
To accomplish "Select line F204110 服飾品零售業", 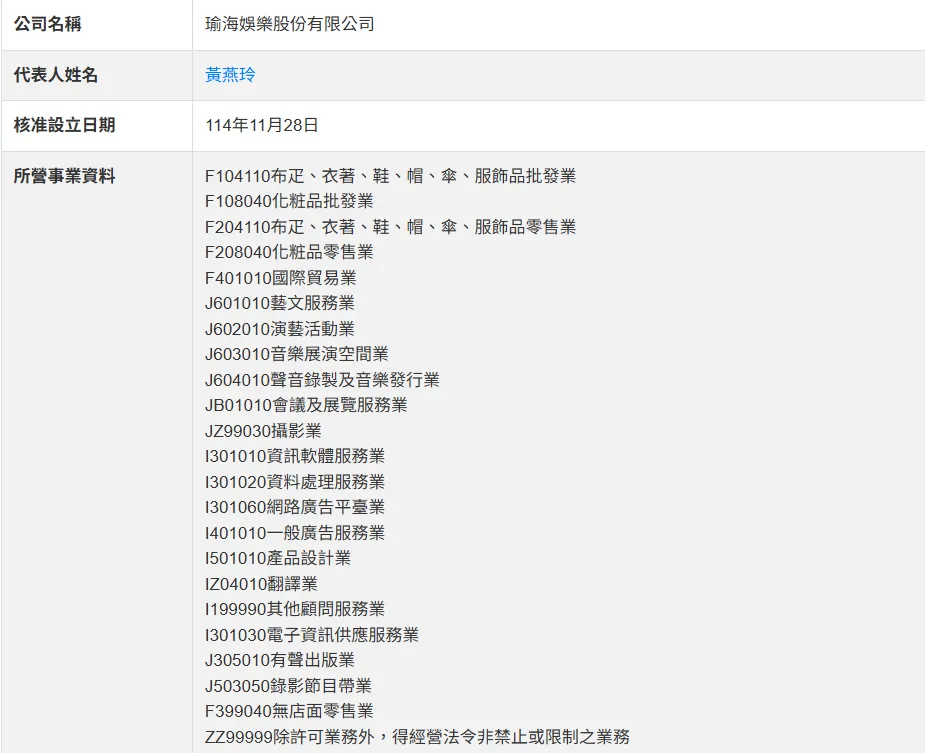I will [391, 227].
